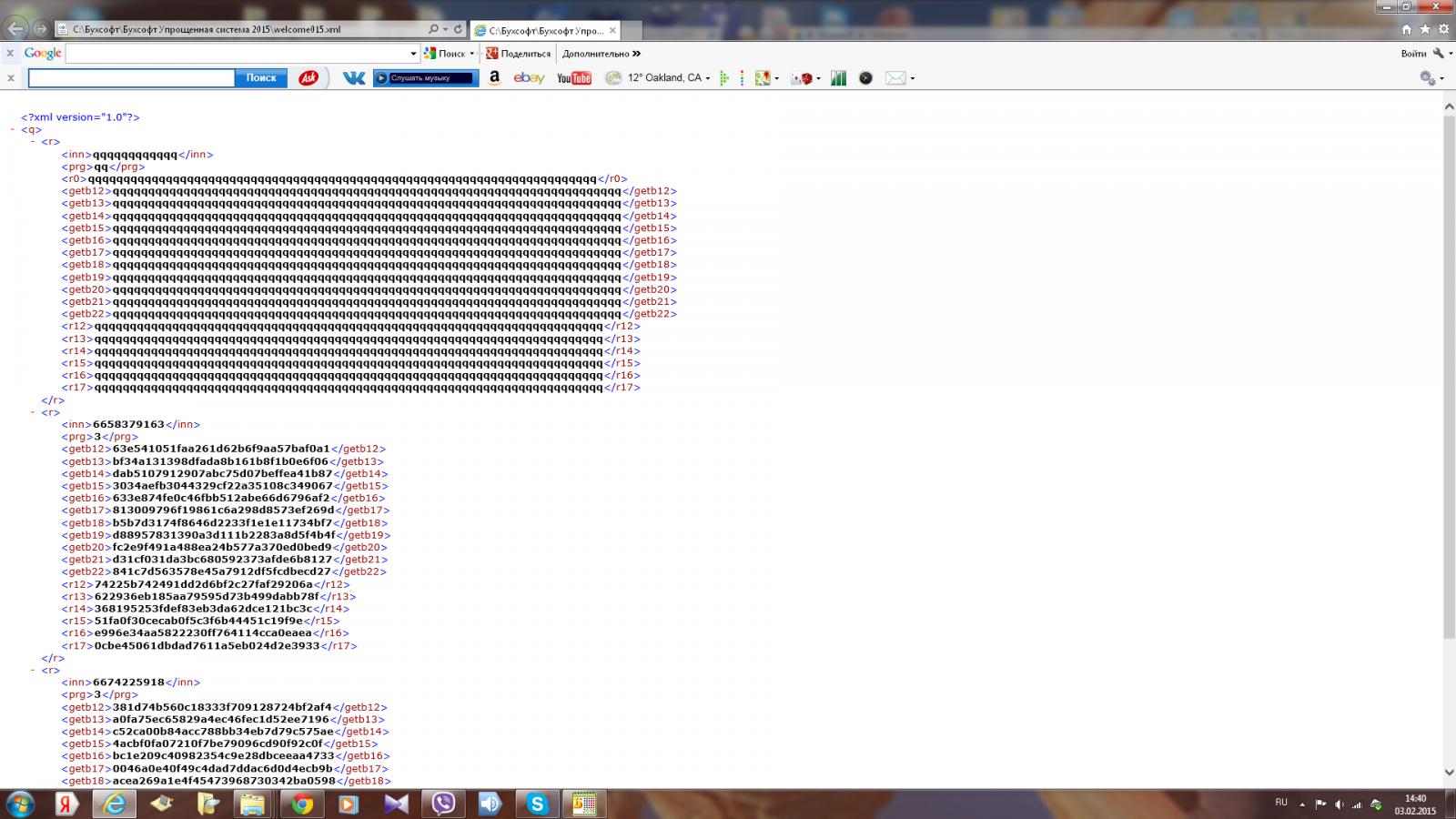Click the Ask logo button
Viewport: 1456px width, 819px height.
[308, 78]
